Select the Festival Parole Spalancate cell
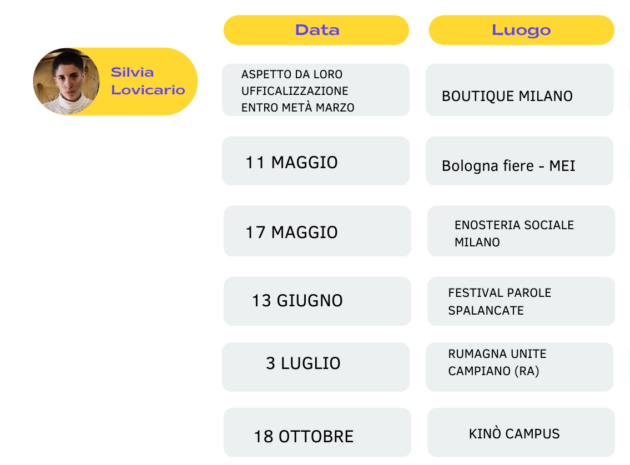630x465 pixels. [x=520, y=301]
